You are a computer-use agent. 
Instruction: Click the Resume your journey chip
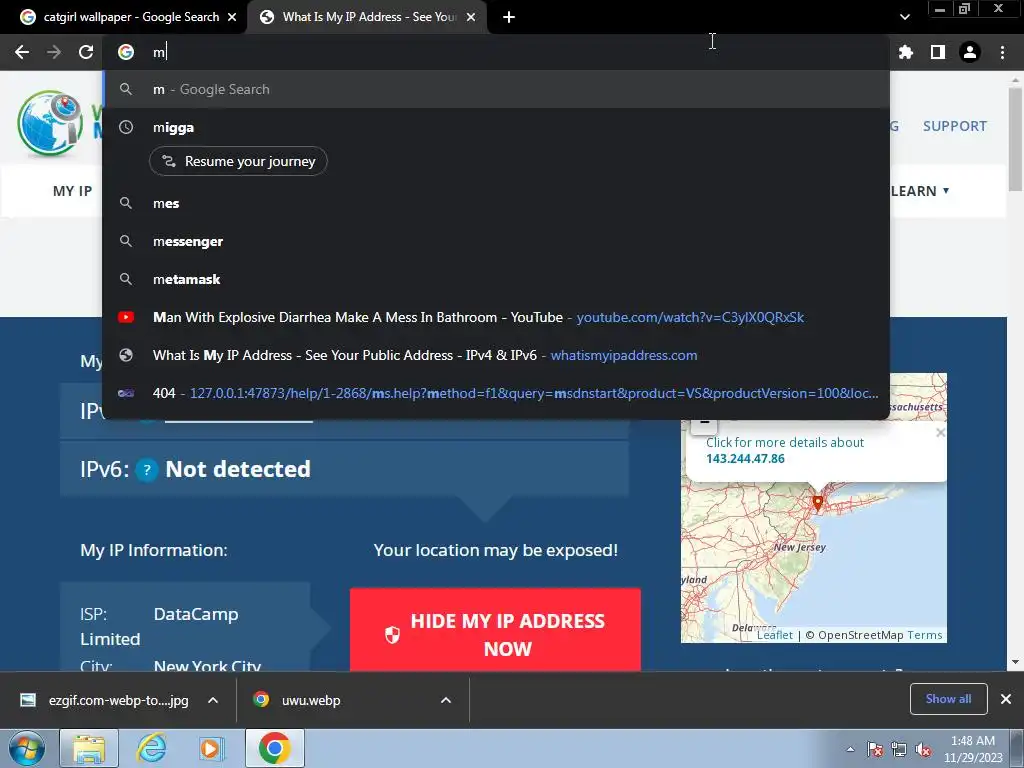[238, 161]
